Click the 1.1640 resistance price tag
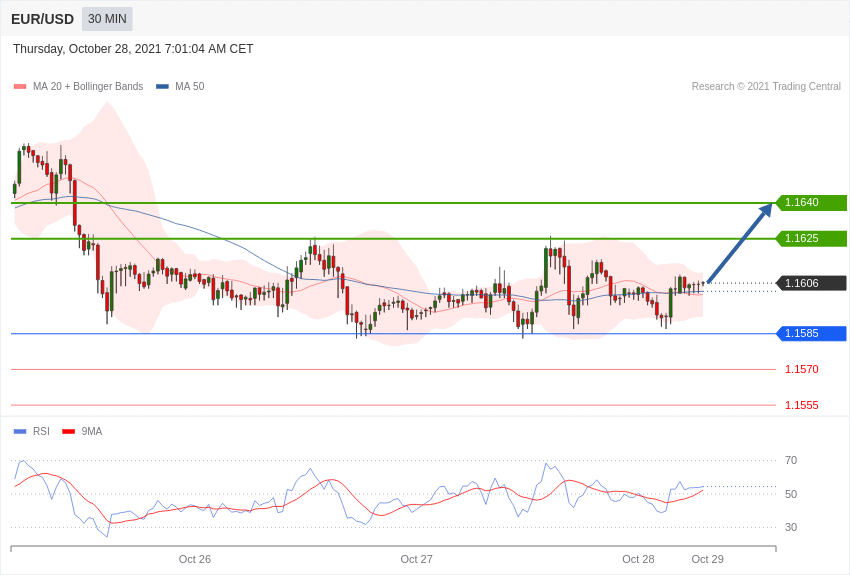Screen dimensions: 850x576 (x=812, y=203)
